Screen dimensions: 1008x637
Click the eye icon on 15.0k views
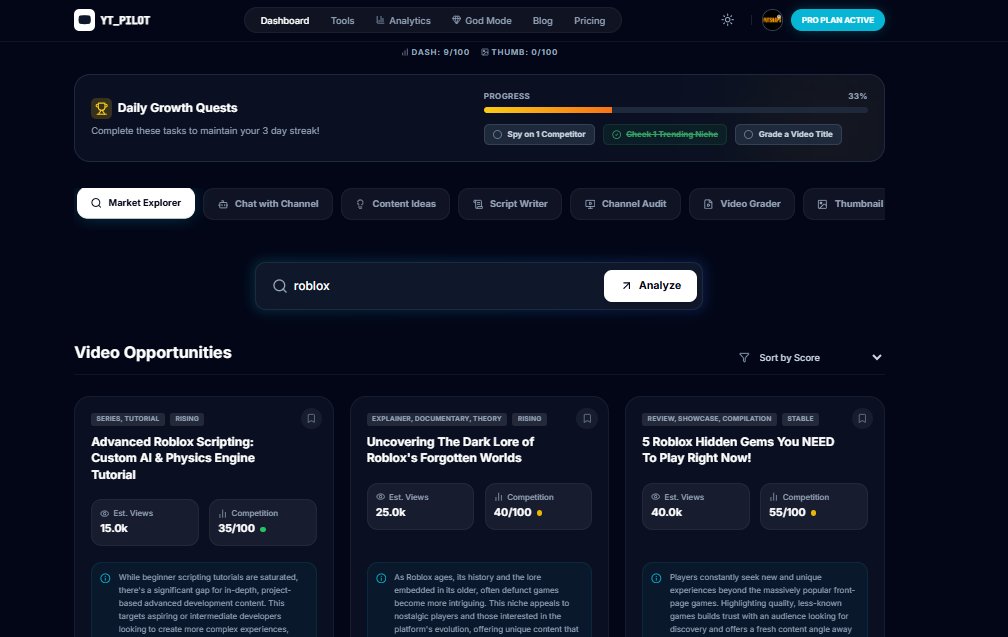coord(105,514)
